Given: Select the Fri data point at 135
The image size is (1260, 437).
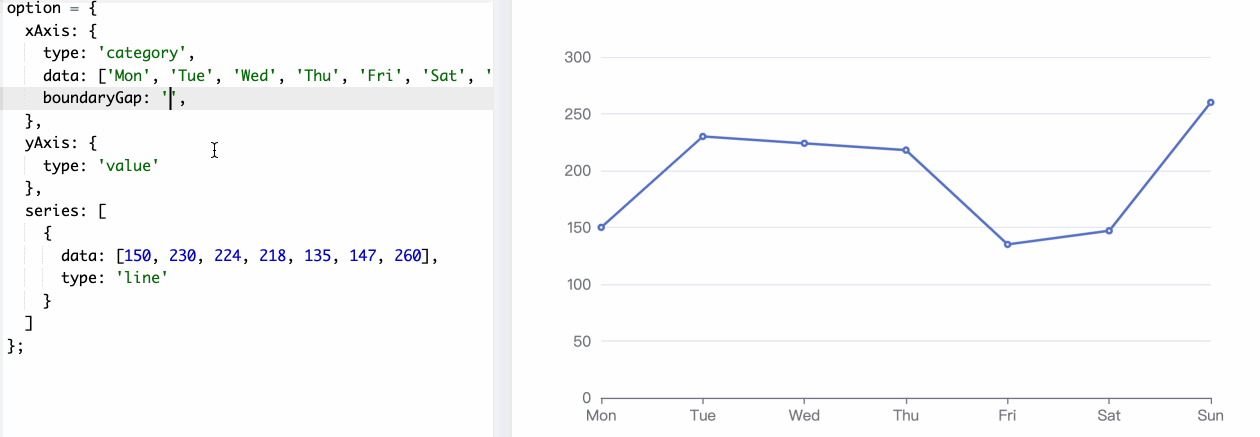Looking at the screenshot, I should (x=1007, y=244).
